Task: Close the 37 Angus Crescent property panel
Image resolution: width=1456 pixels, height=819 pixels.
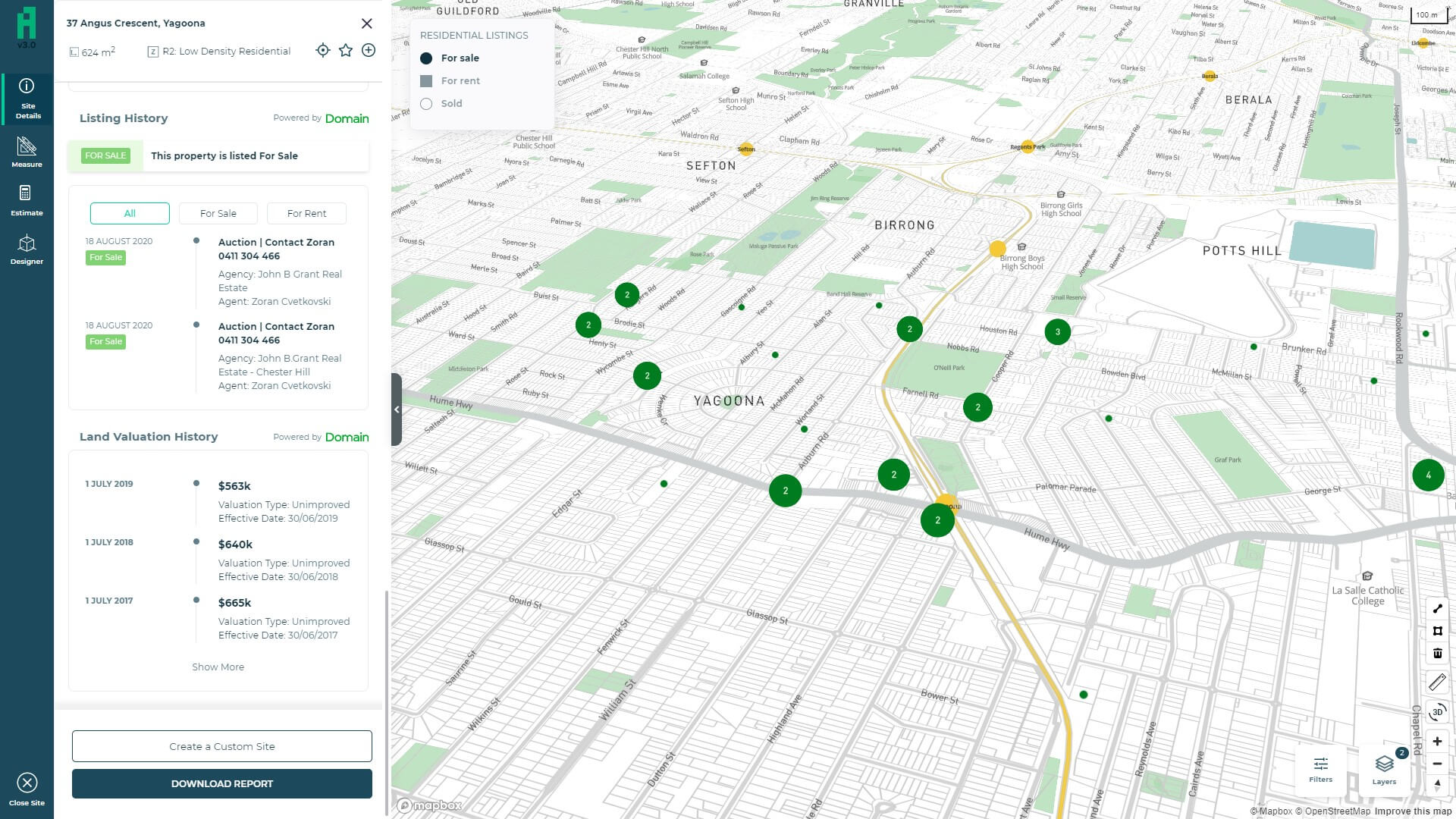Action: (367, 24)
